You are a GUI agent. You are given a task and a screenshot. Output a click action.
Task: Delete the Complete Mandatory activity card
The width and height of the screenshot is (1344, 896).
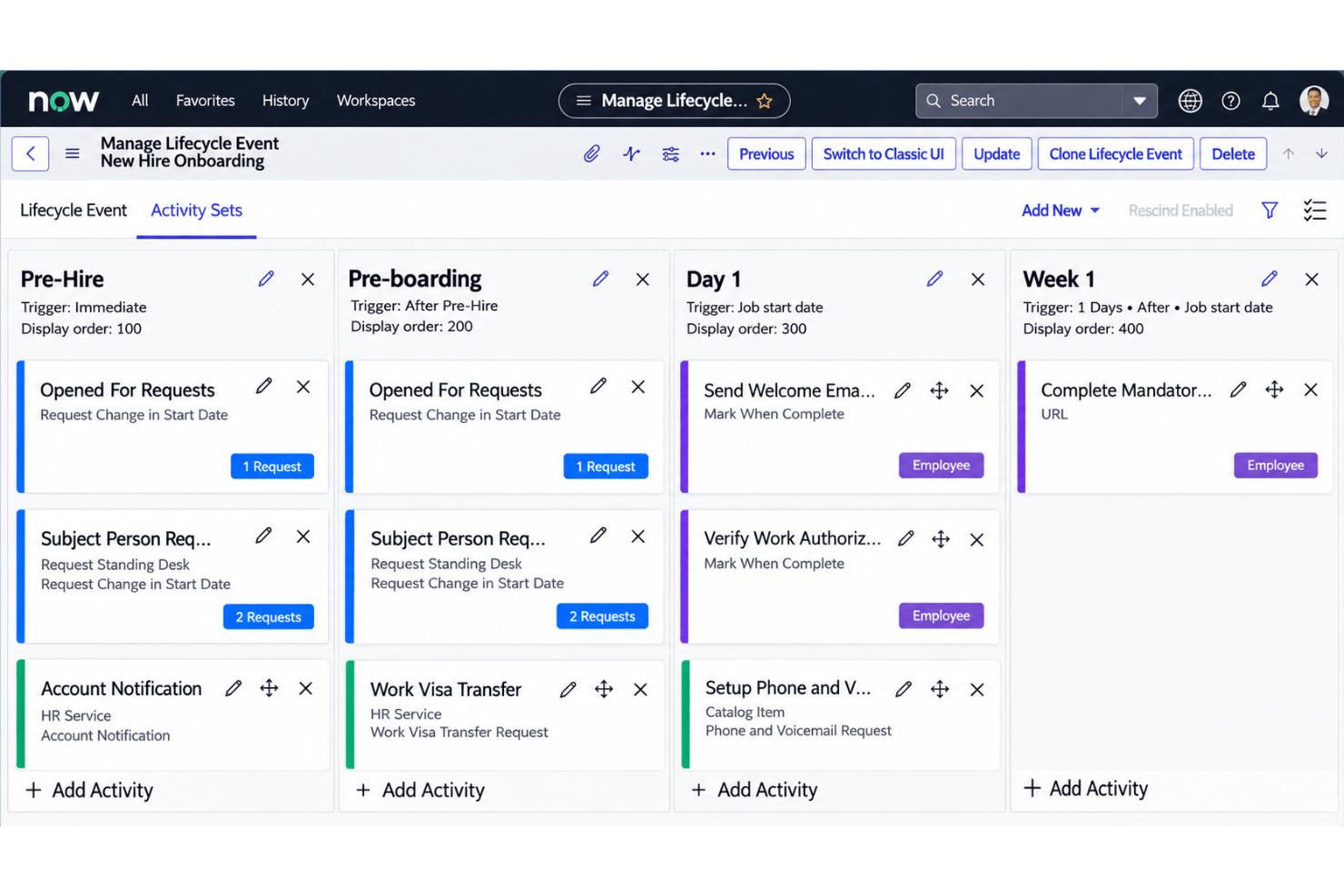tap(1310, 389)
